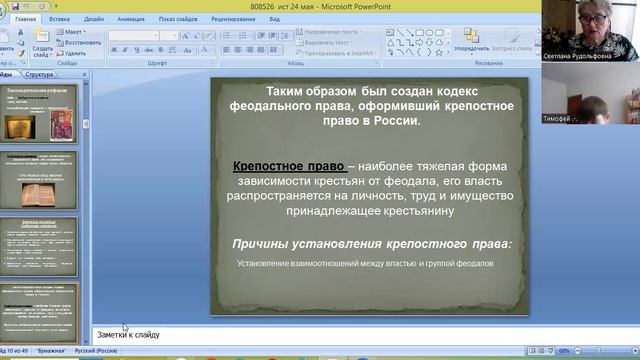
Task: Undo the last action in Quick Access toolbar
Action: tap(27, 6)
